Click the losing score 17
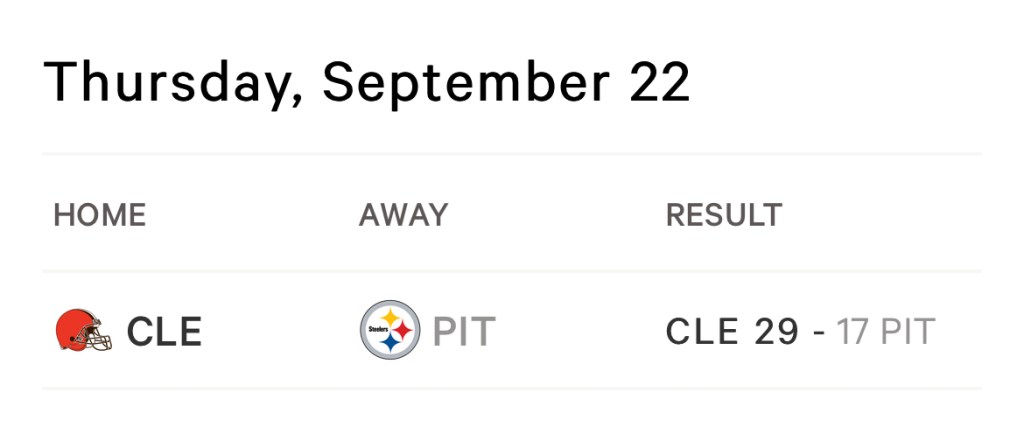This screenshot has width=1024, height=448. tap(855, 332)
